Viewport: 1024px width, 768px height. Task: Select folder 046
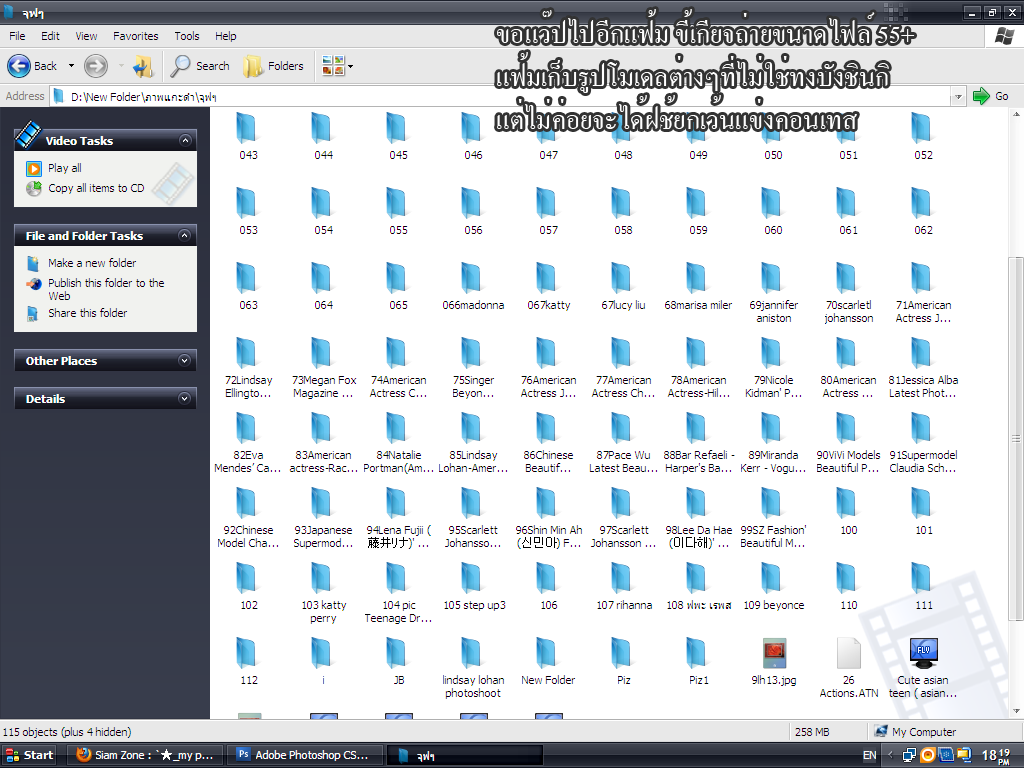click(x=473, y=136)
